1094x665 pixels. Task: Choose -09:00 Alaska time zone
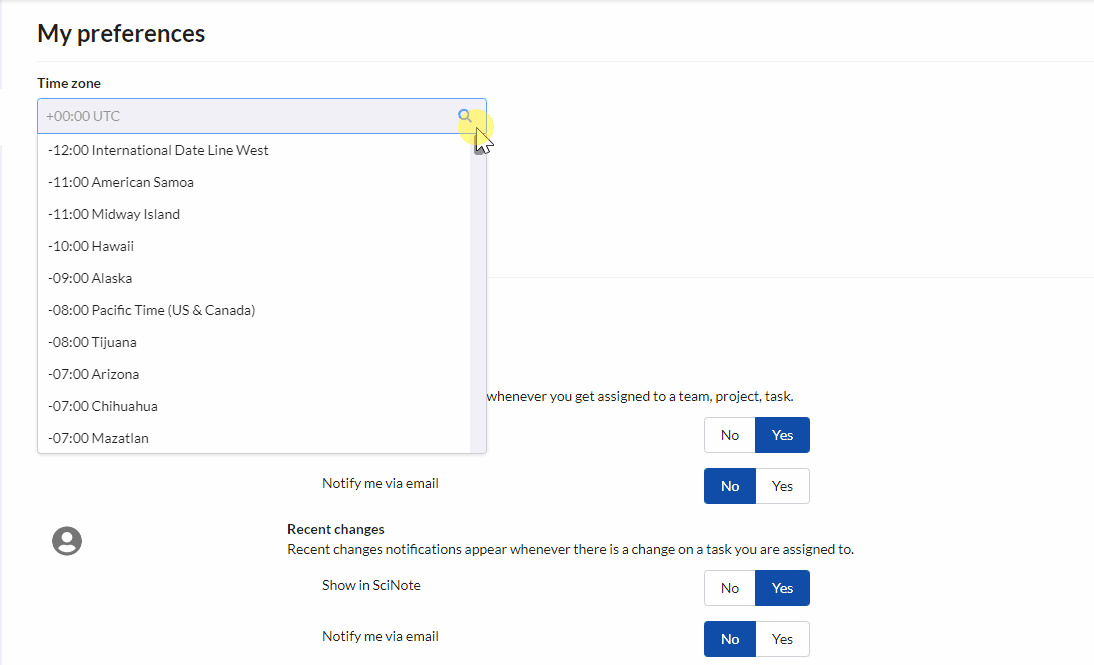(90, 278)
